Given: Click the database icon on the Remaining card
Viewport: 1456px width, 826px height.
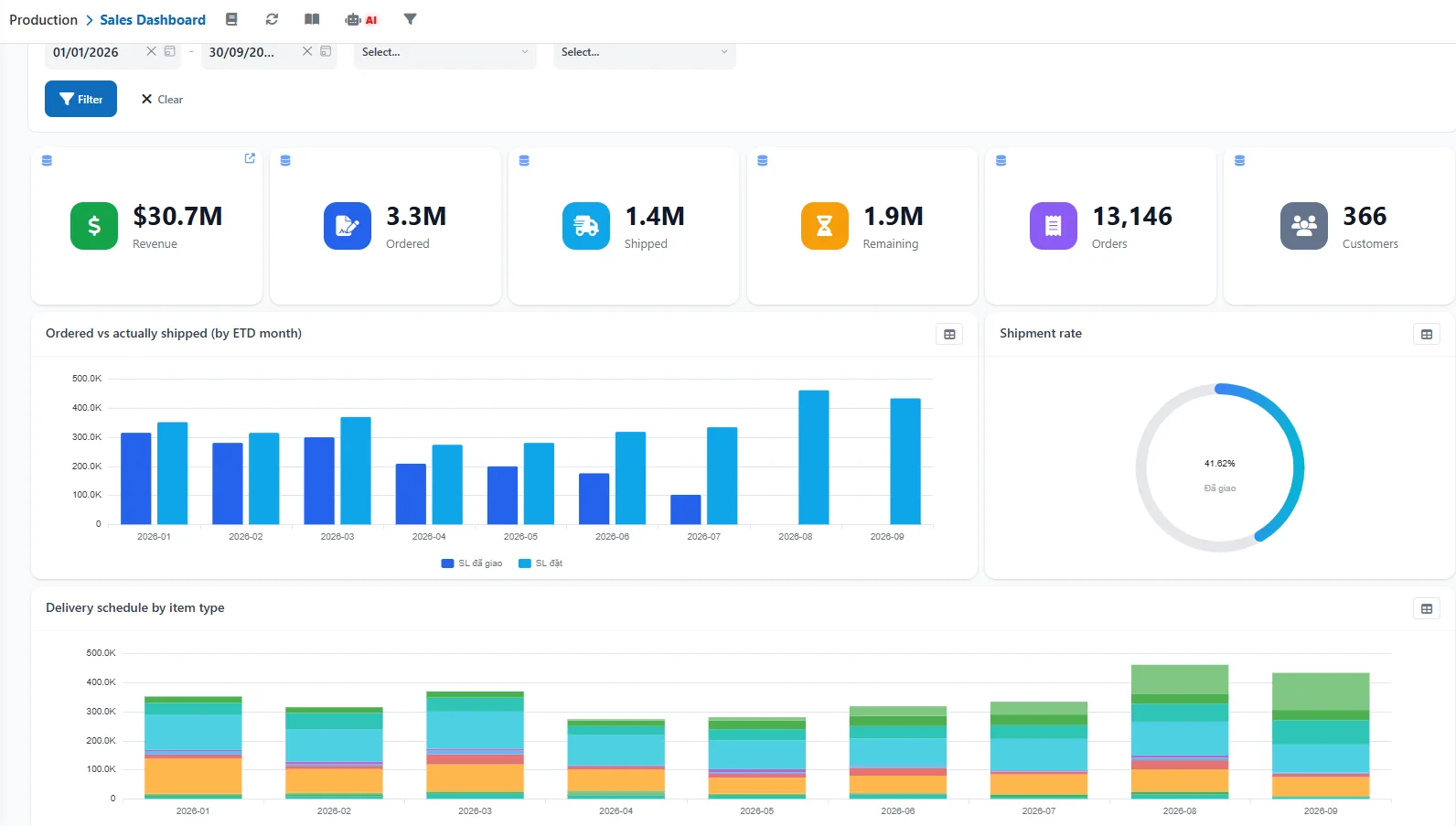Looking at the screenshot, I should [763, 160].
